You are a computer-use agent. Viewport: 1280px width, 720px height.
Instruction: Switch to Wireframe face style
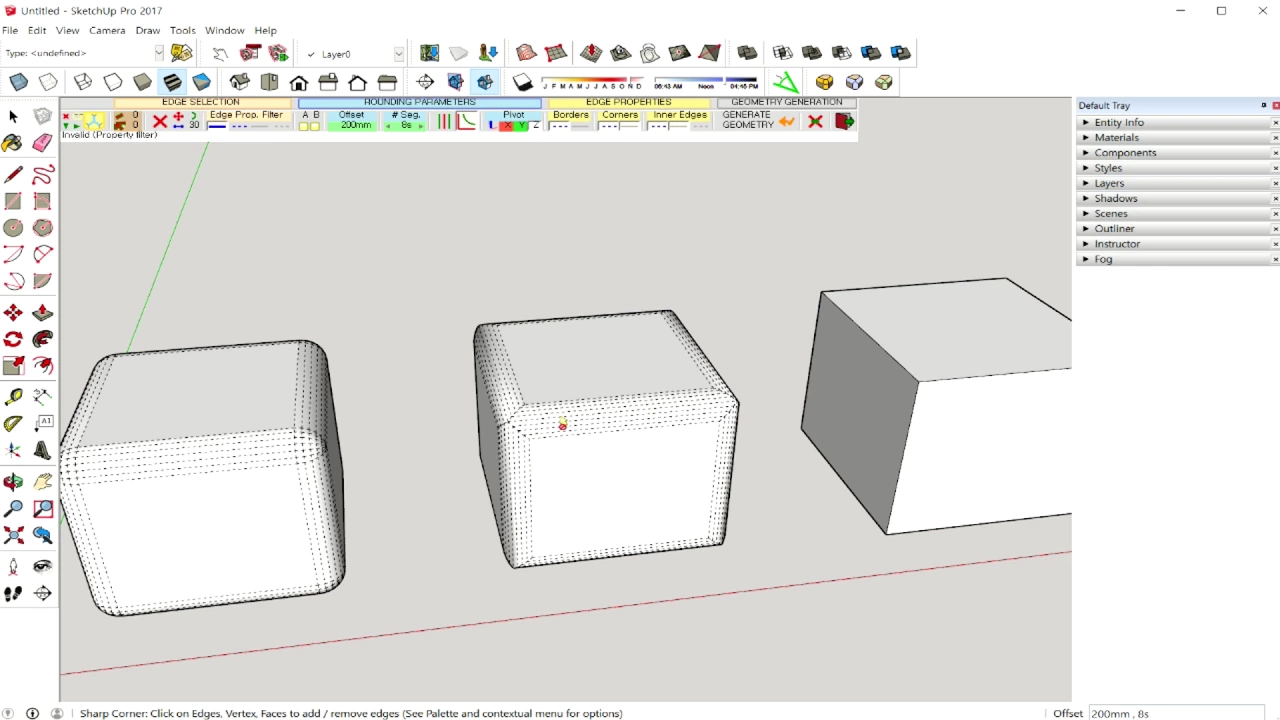83,82
